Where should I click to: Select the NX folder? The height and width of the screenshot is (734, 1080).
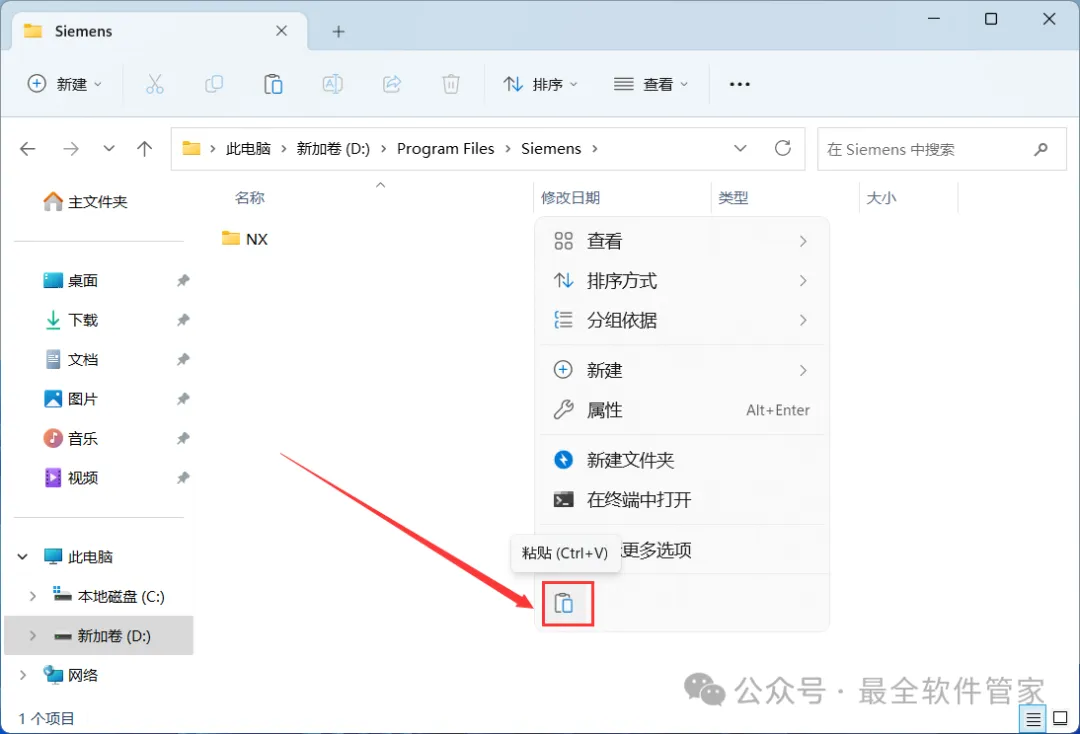click(x=245, y=239)
